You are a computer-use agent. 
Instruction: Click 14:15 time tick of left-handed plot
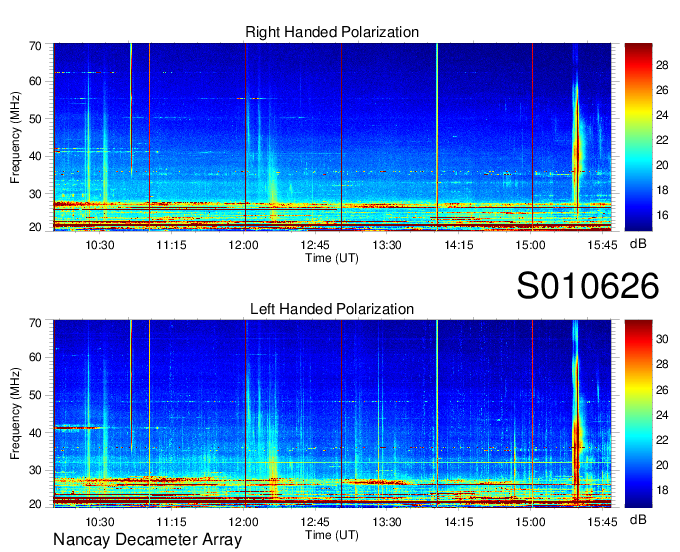coord(459,522)
